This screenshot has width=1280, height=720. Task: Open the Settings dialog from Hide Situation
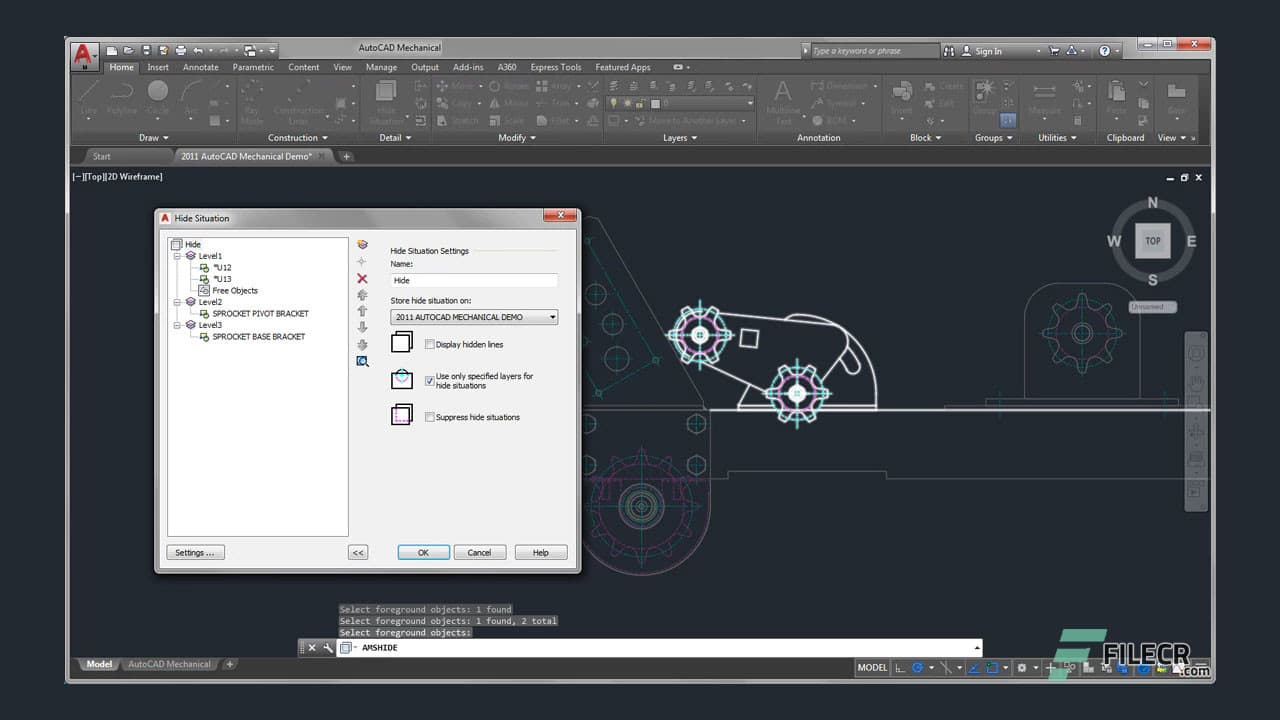194,552
